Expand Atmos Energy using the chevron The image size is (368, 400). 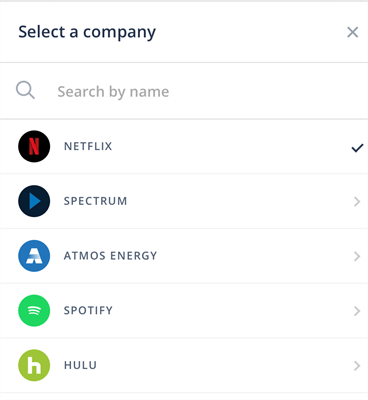tap(357, 256)
